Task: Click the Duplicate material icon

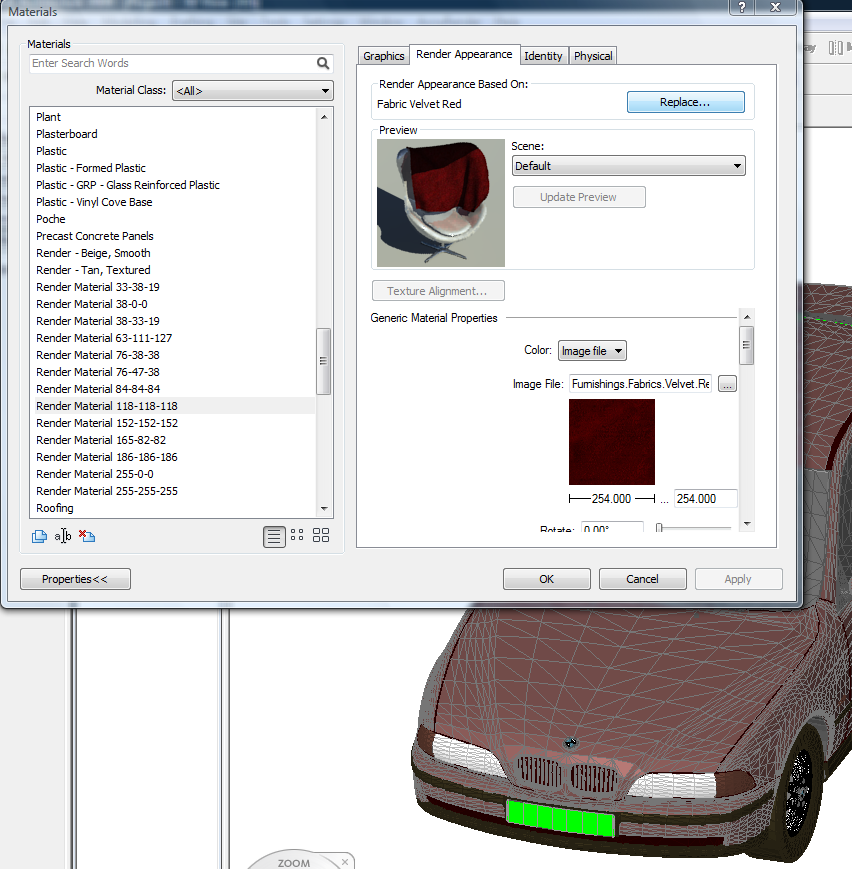Action: 39,536
